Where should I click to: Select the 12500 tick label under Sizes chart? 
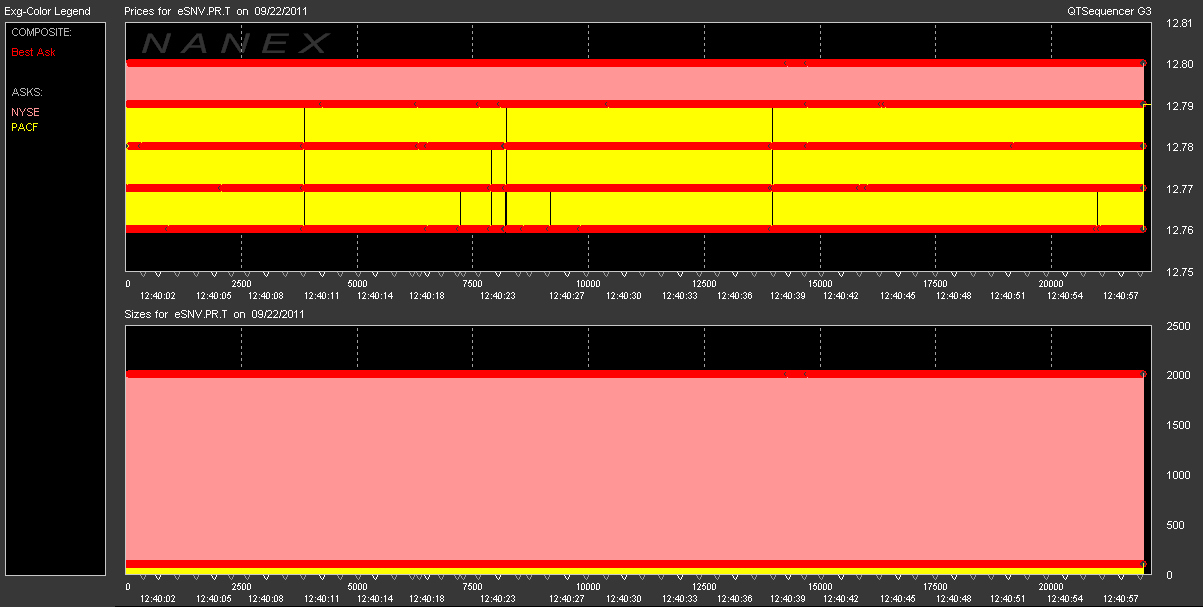click(703, 587)
